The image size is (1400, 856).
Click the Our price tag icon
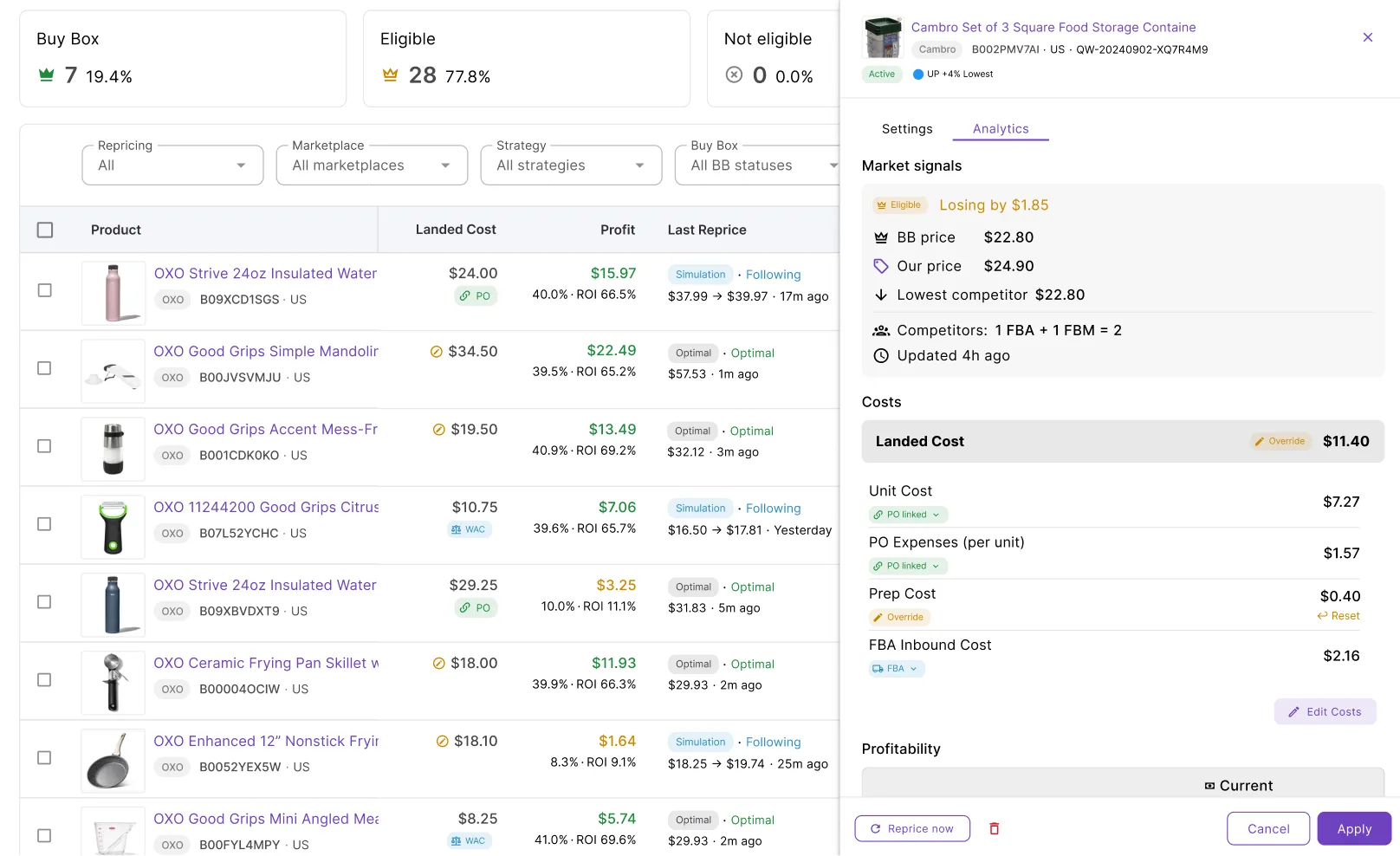[881, 266]
